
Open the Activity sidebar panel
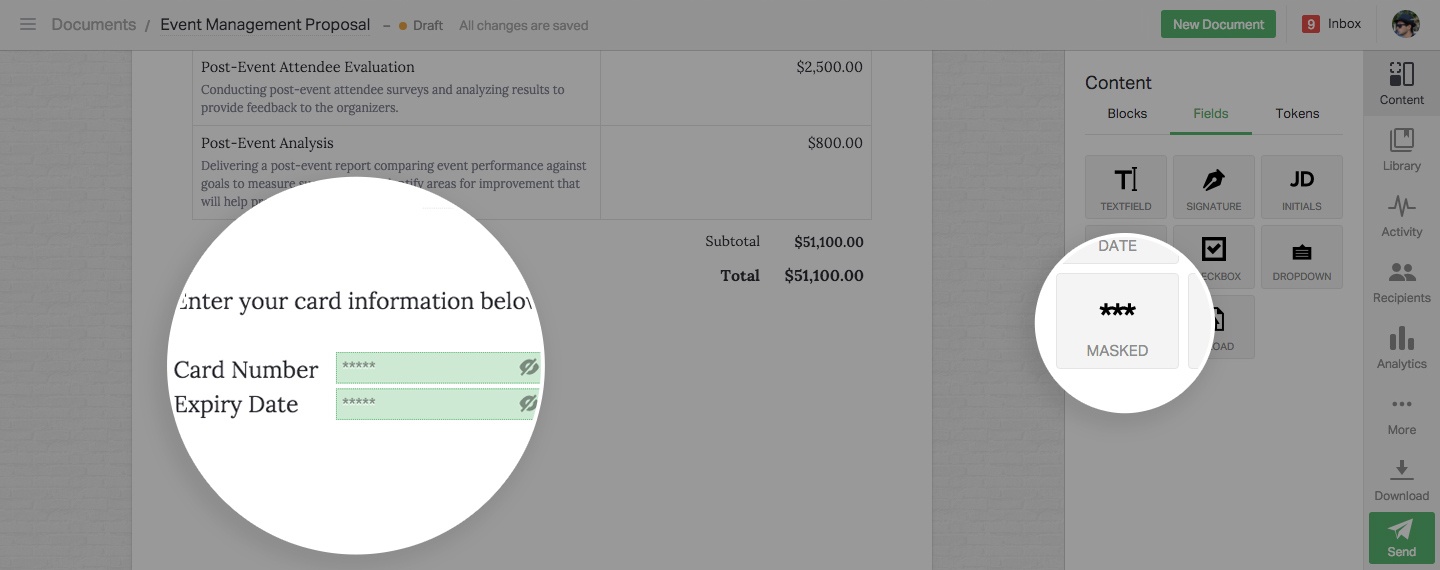click(1401, 215)
